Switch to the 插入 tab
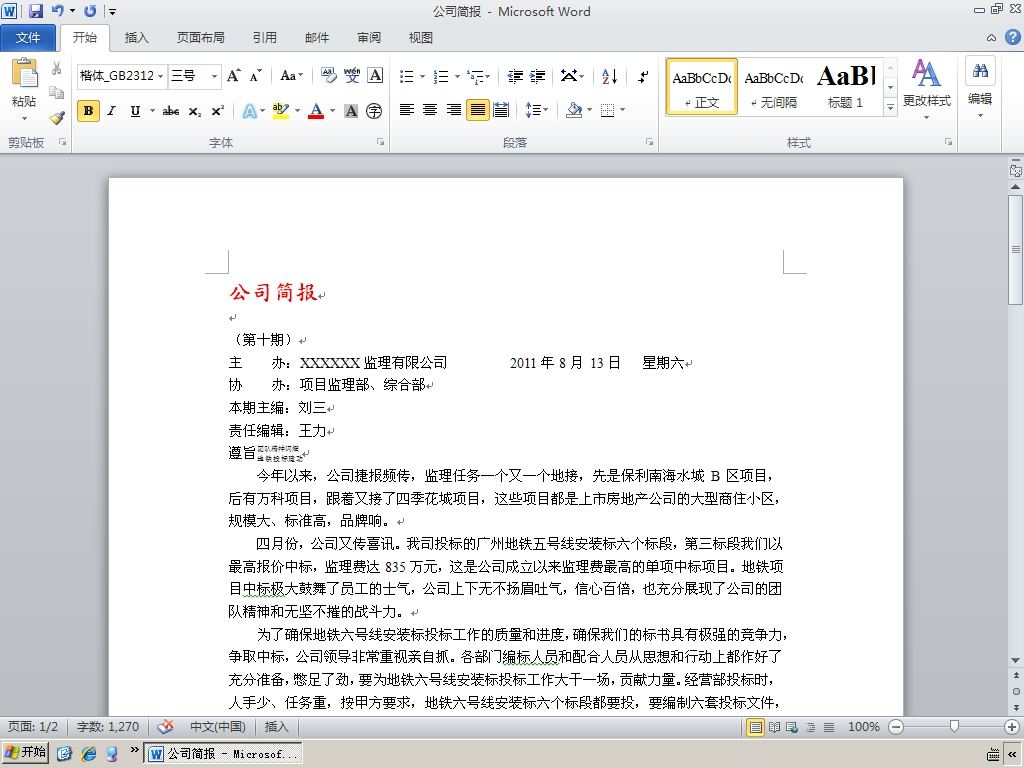Image resolution: width=1024 pixels, height=768 pixels. [136, 38]
